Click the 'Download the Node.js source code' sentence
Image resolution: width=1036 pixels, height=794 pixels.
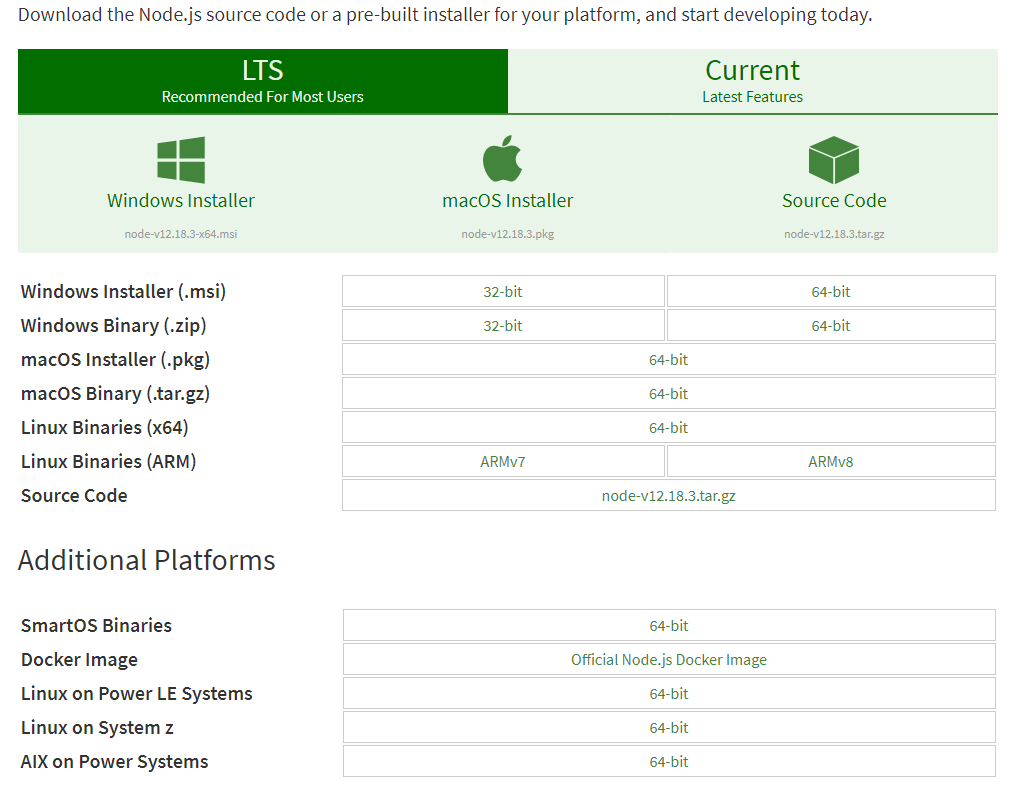click(x=445, y=15)
